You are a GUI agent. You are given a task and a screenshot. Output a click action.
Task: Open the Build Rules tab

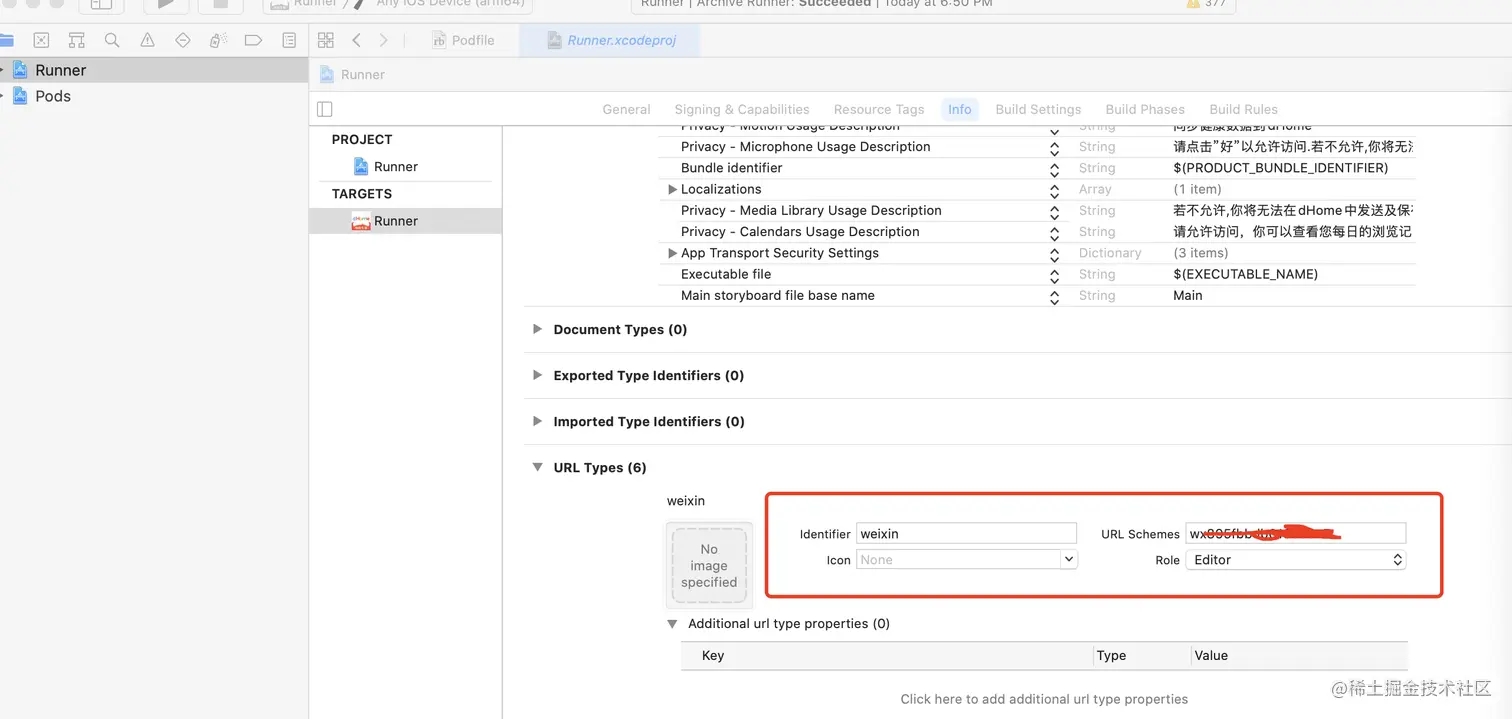coord(1243,109)
